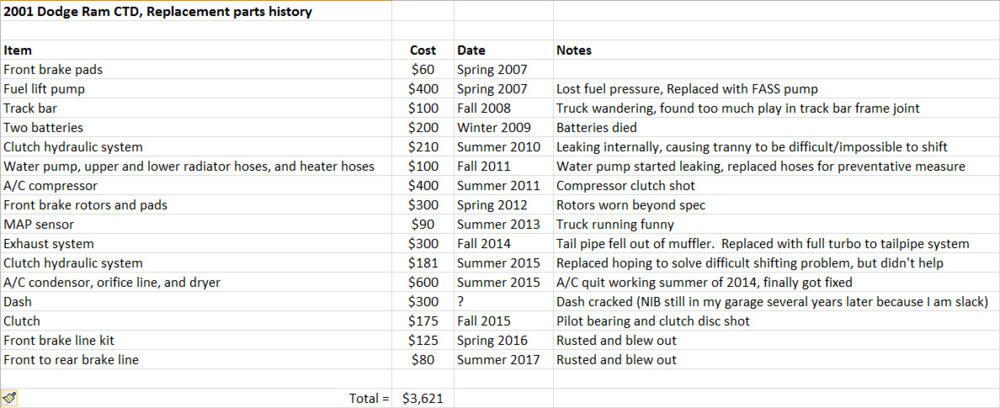Click the $3,621 total cell
Screen dimensions: 1000x408
pyautogui.click(x=422, y=398)
